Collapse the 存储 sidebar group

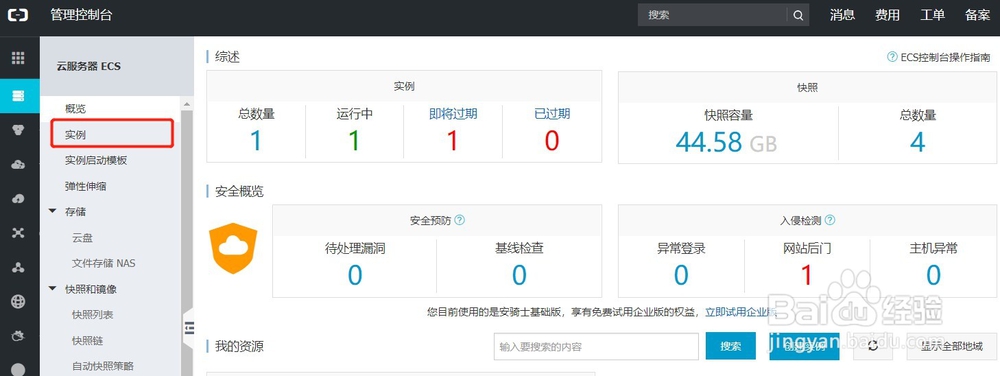coord(52,211)
